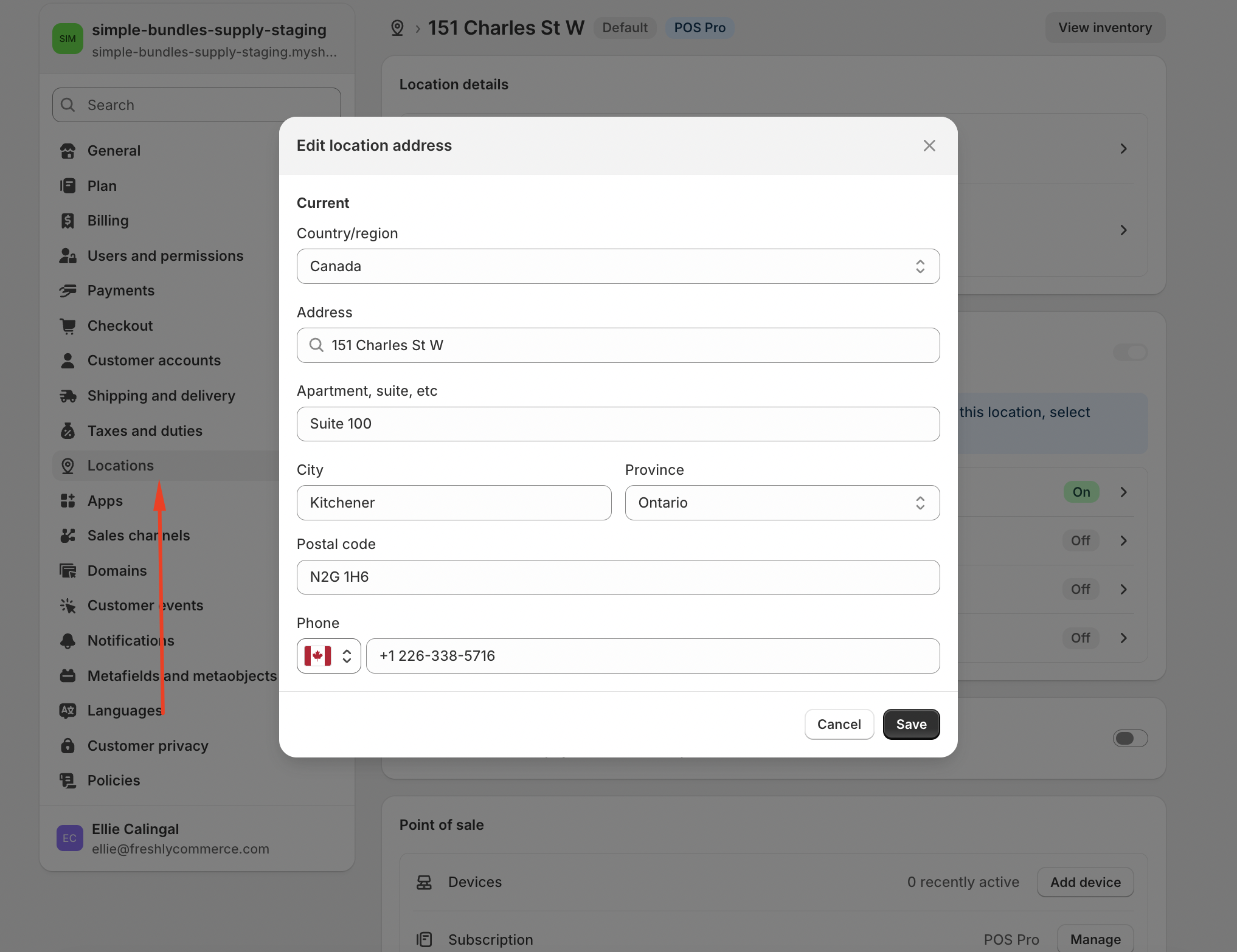Click the Payments hand icon
The image size is (1237, 952).
tap(68, 291)
